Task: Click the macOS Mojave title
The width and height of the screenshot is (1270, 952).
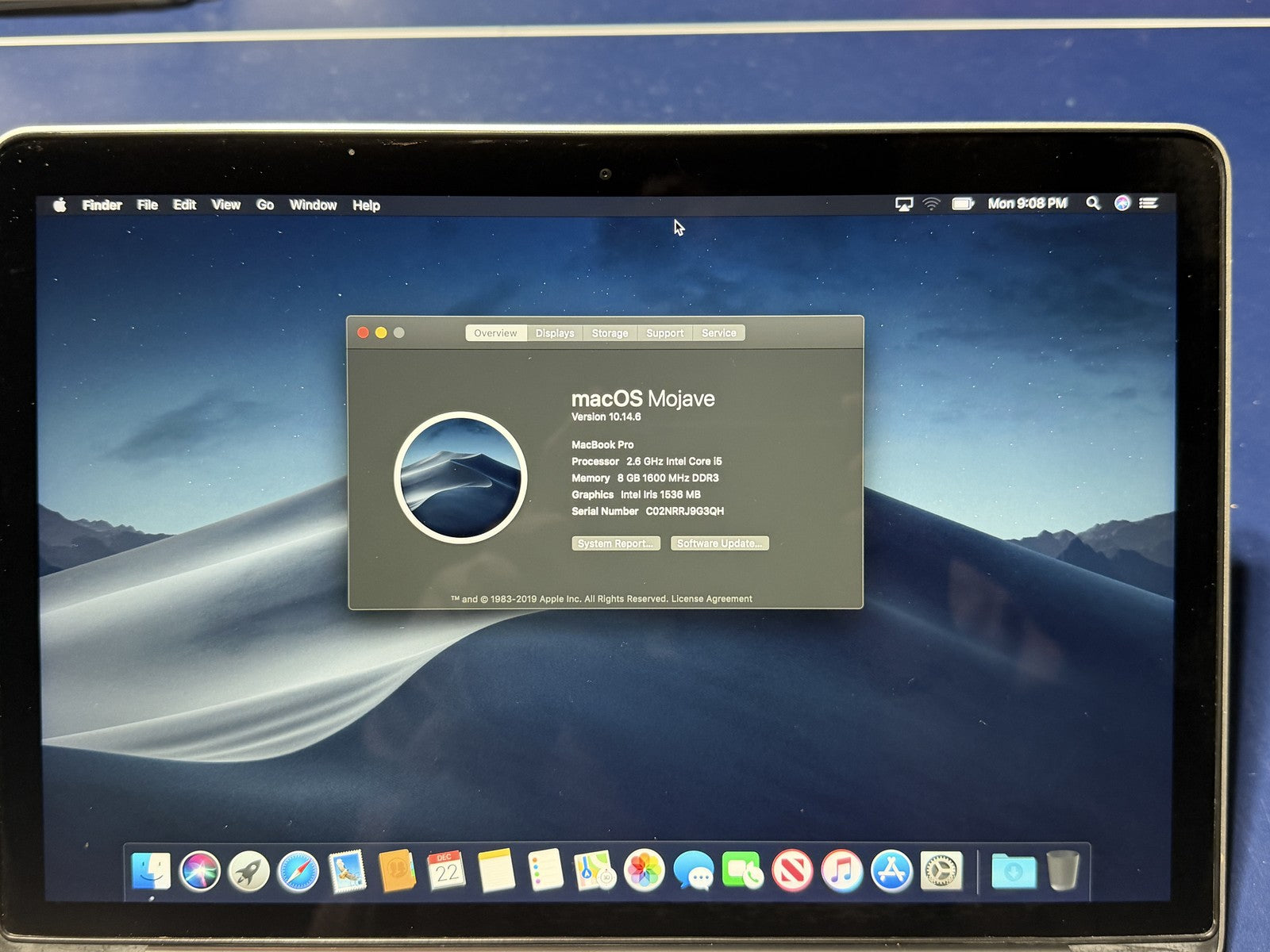Action: coord(643,398)
